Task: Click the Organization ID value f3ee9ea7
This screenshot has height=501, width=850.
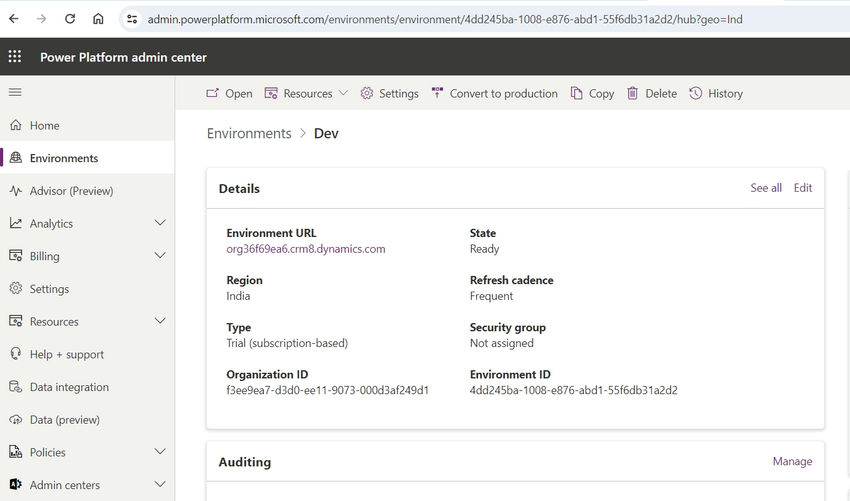Action: 327,390
